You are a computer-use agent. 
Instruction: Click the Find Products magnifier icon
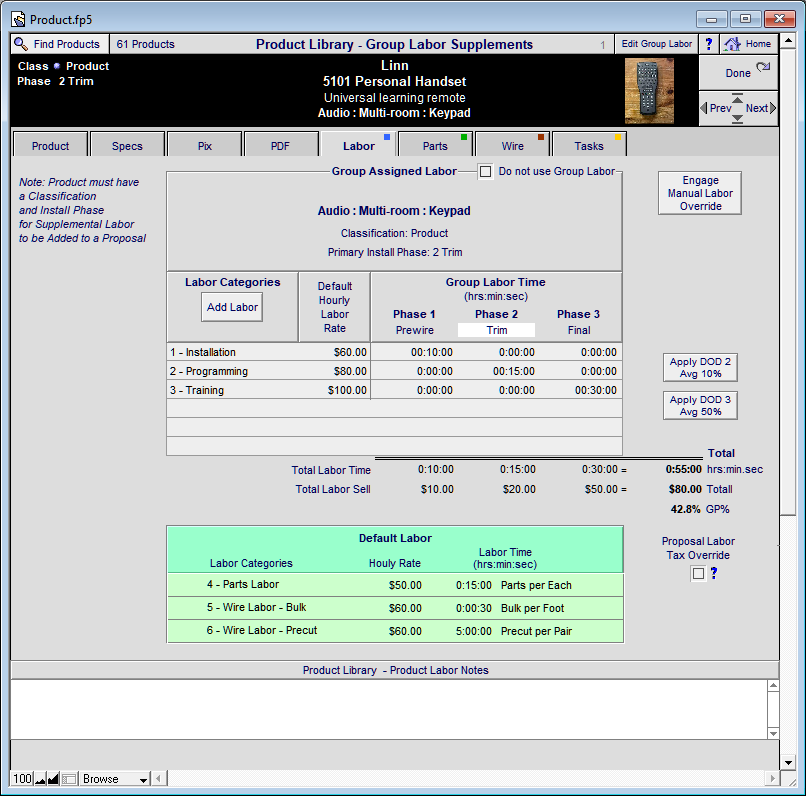pyautogui.click(x=21, y=44)
